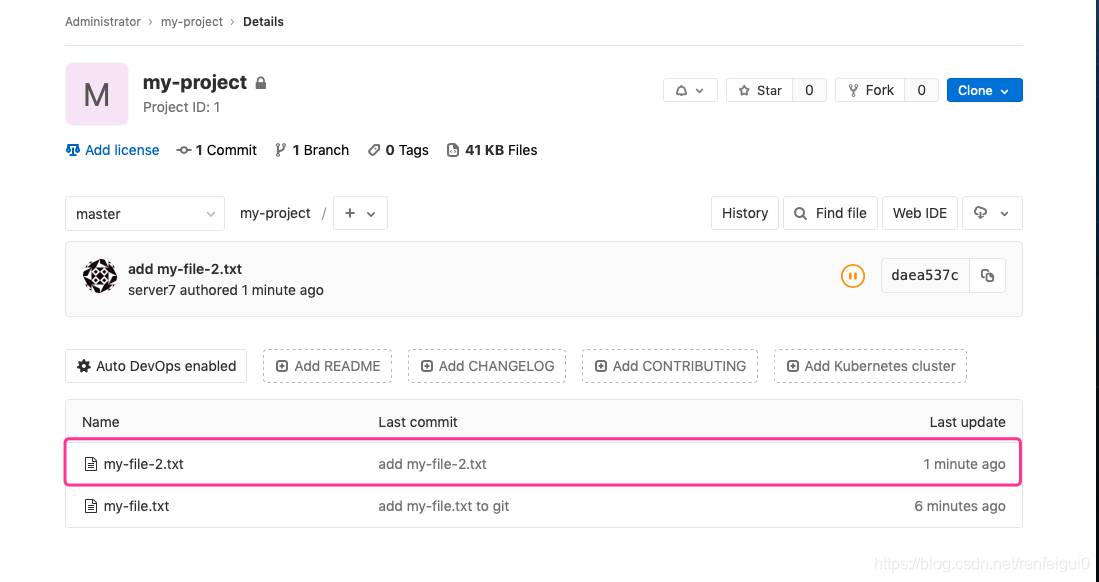1099x582 pixels.
Task: Open file my-file-2.txt
Action: [143, 464]
